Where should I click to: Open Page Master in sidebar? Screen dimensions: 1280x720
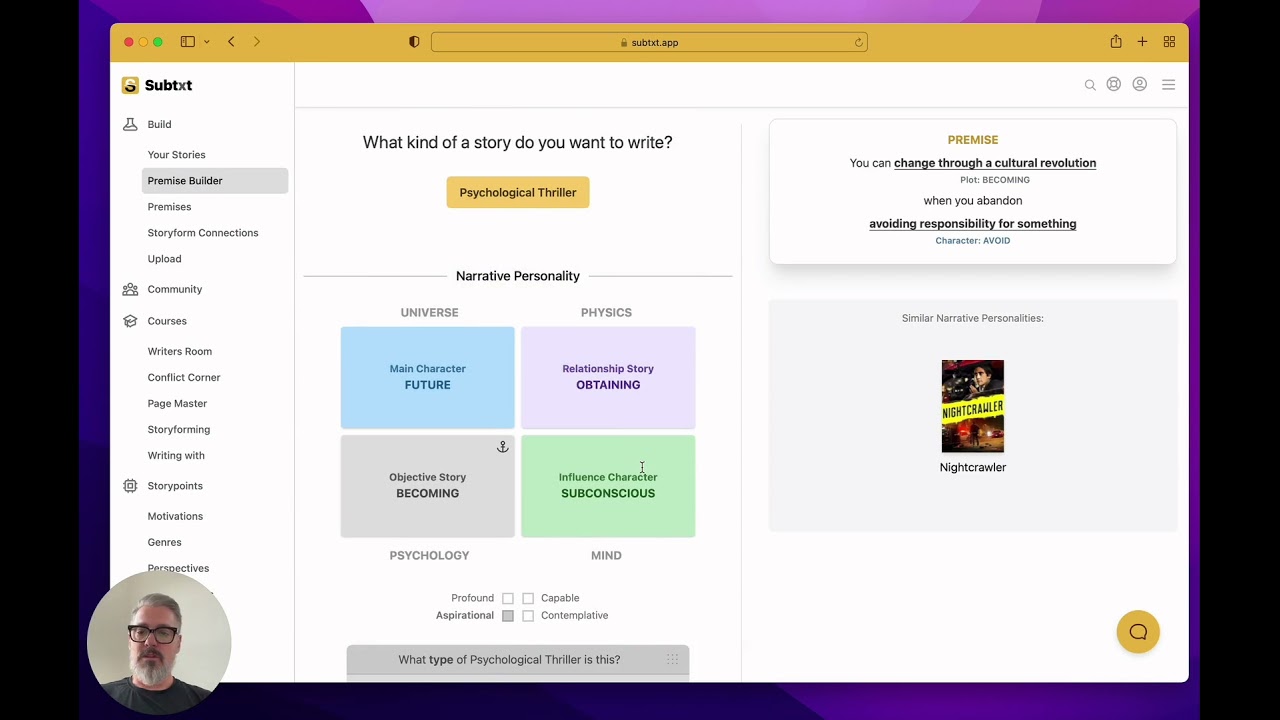[x=177, y=404]
